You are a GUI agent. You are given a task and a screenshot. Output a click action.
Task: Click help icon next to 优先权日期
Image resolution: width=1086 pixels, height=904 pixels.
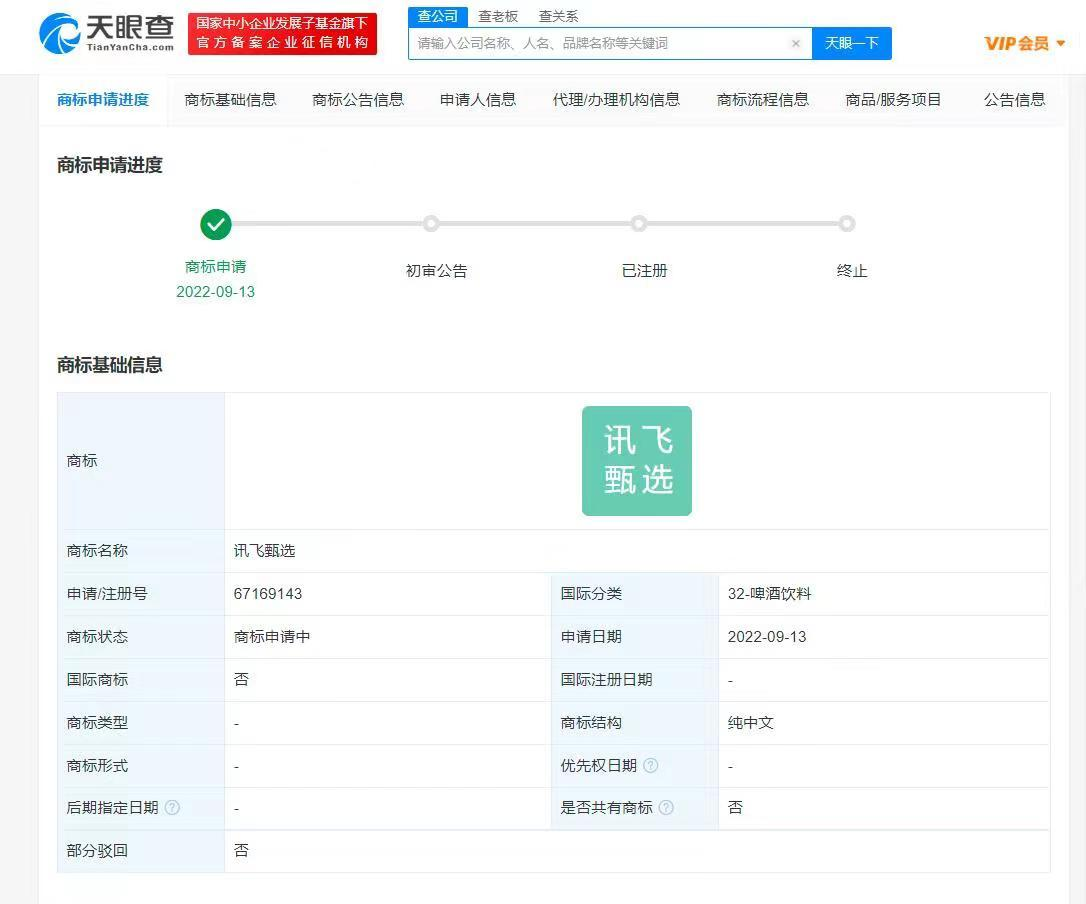pyautogui.click(x=651, y=766)
